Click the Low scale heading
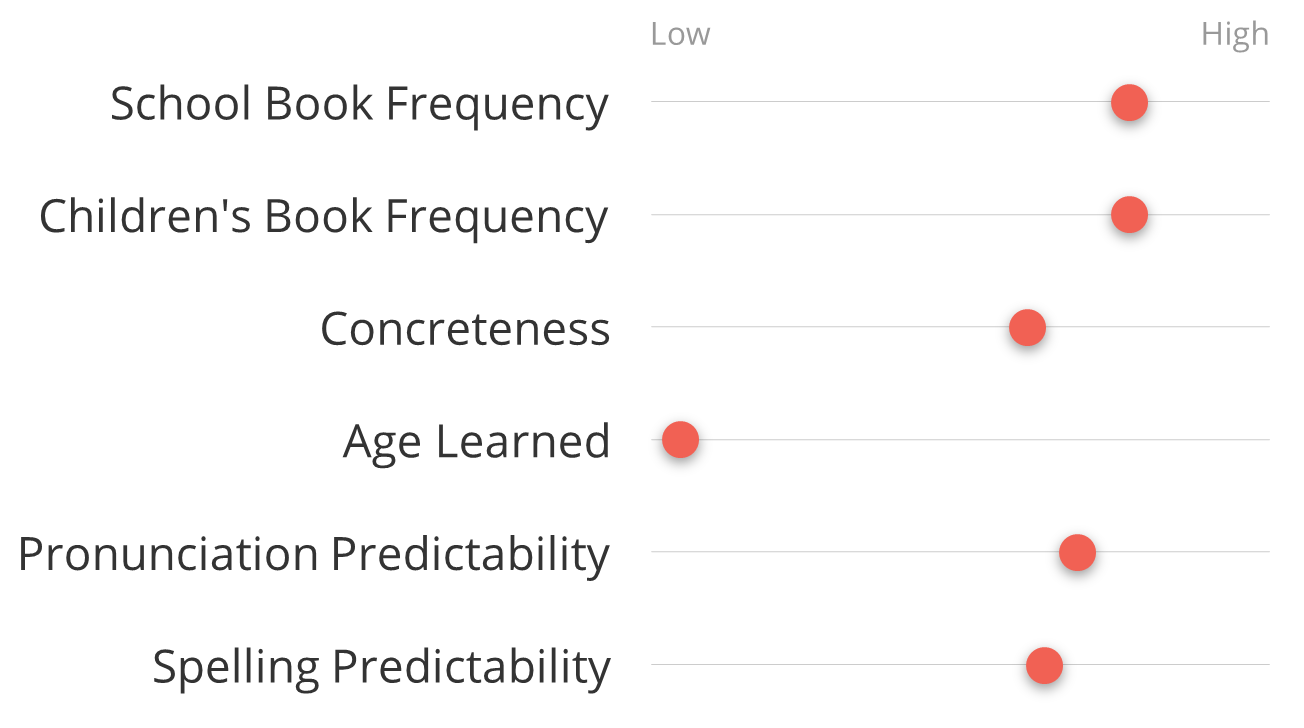 click(x=680, y=34)
